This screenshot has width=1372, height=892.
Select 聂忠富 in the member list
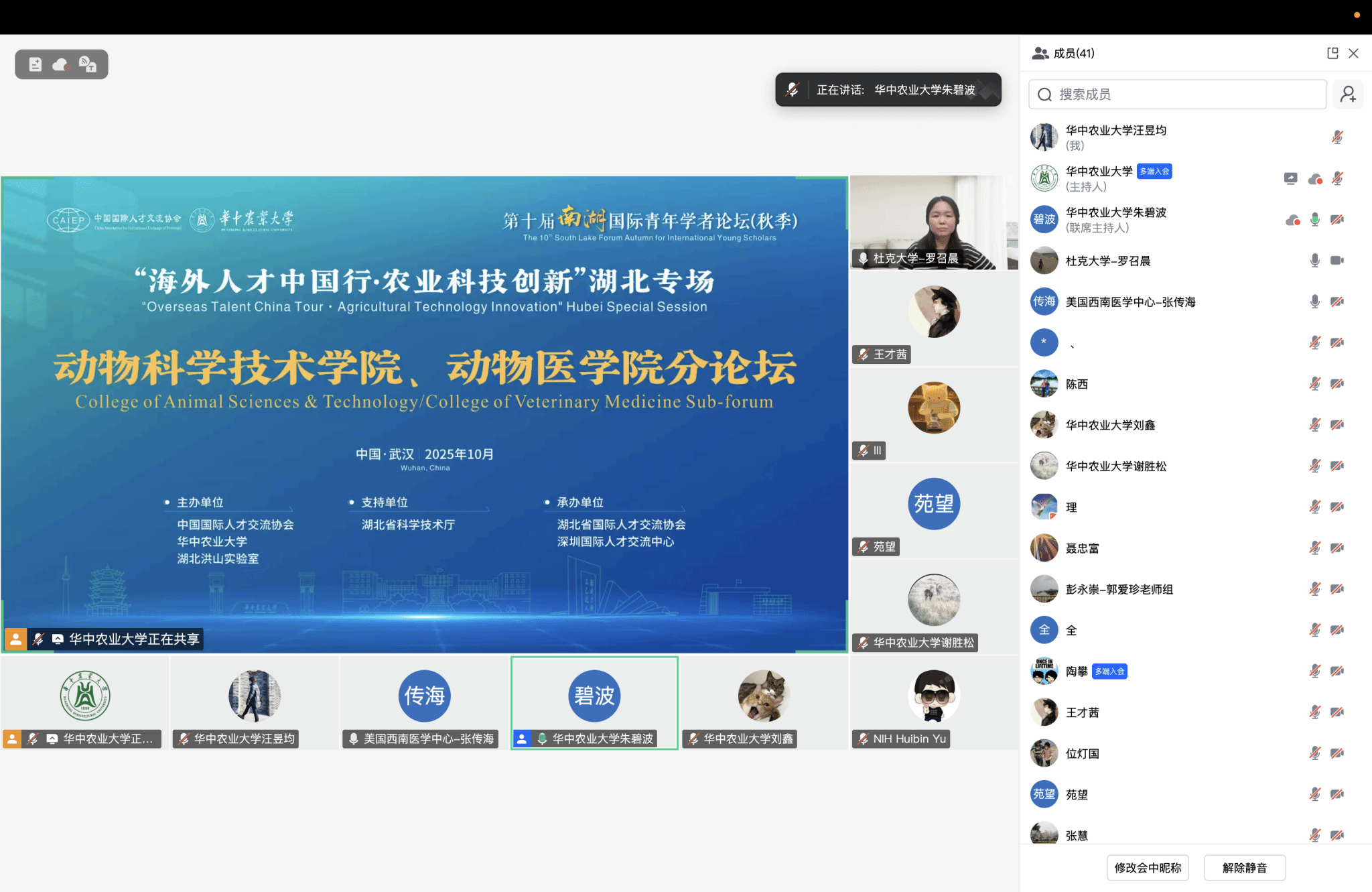[x=1083, y=549]
